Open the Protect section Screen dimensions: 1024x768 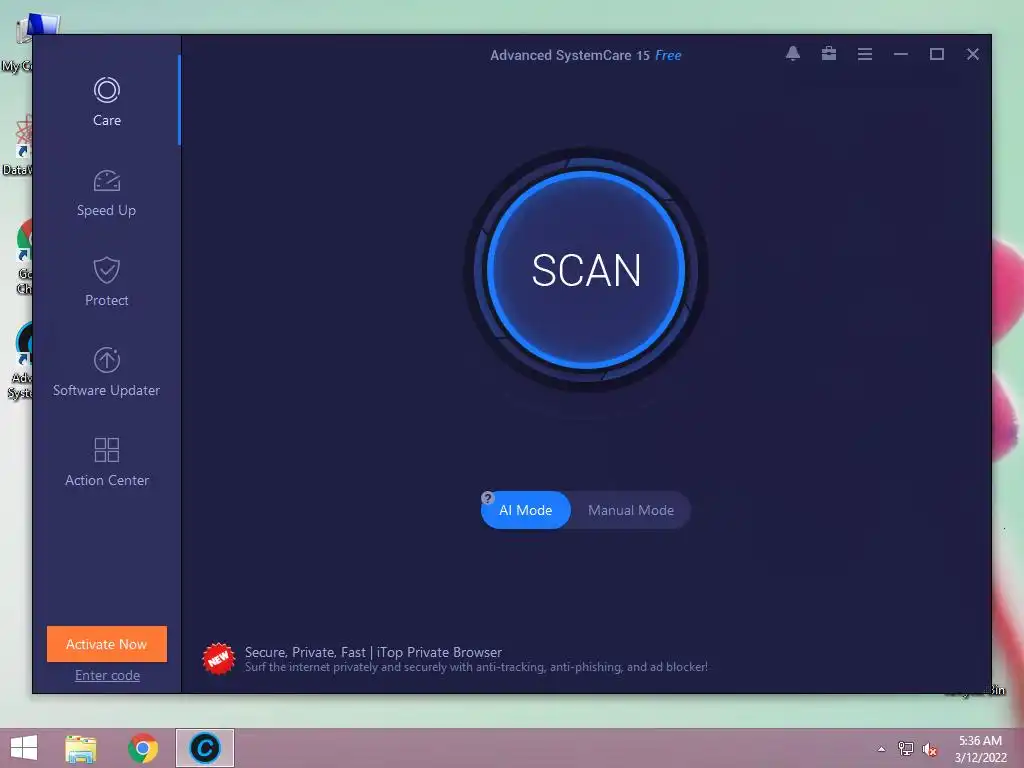(106, 281)
